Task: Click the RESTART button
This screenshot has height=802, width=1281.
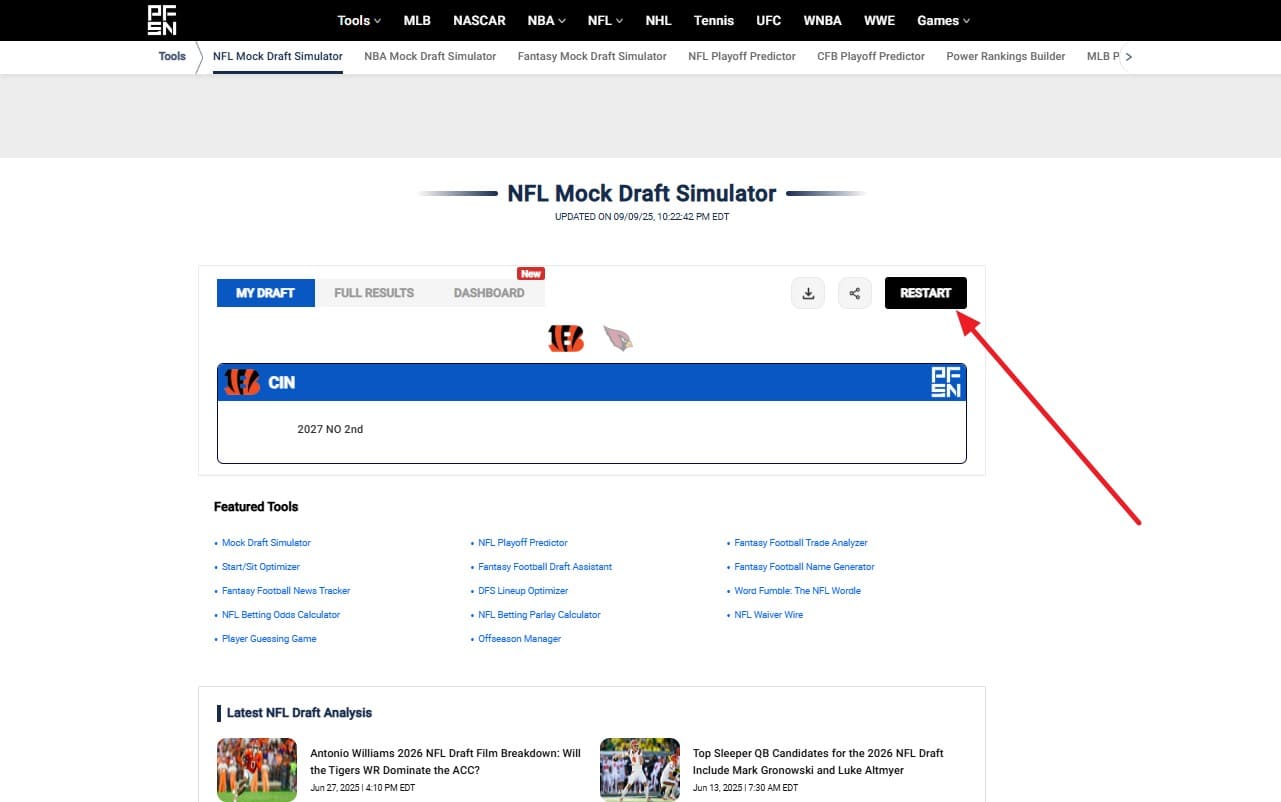Action: [926, 293]
